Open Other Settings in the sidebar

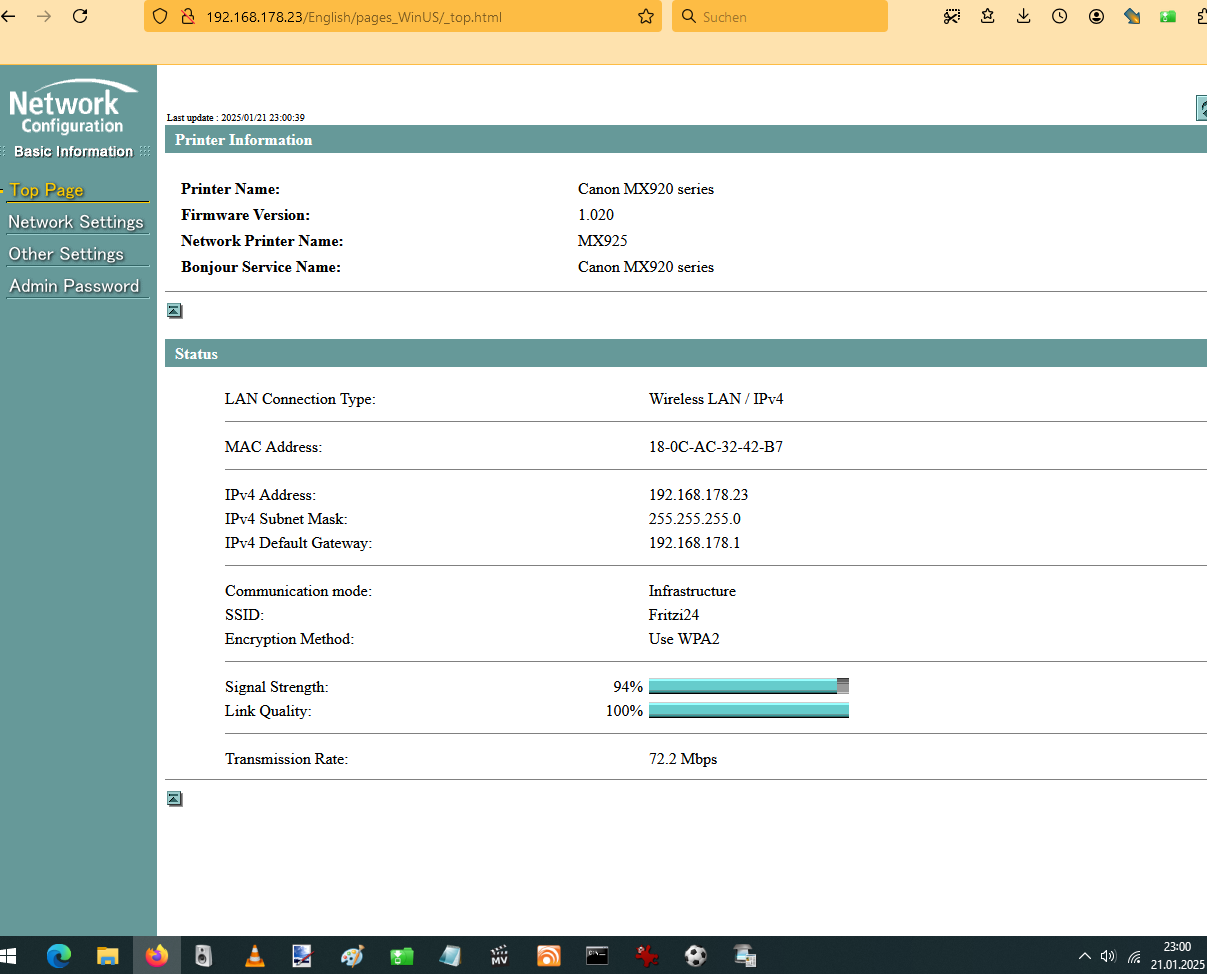pos(66,254)
